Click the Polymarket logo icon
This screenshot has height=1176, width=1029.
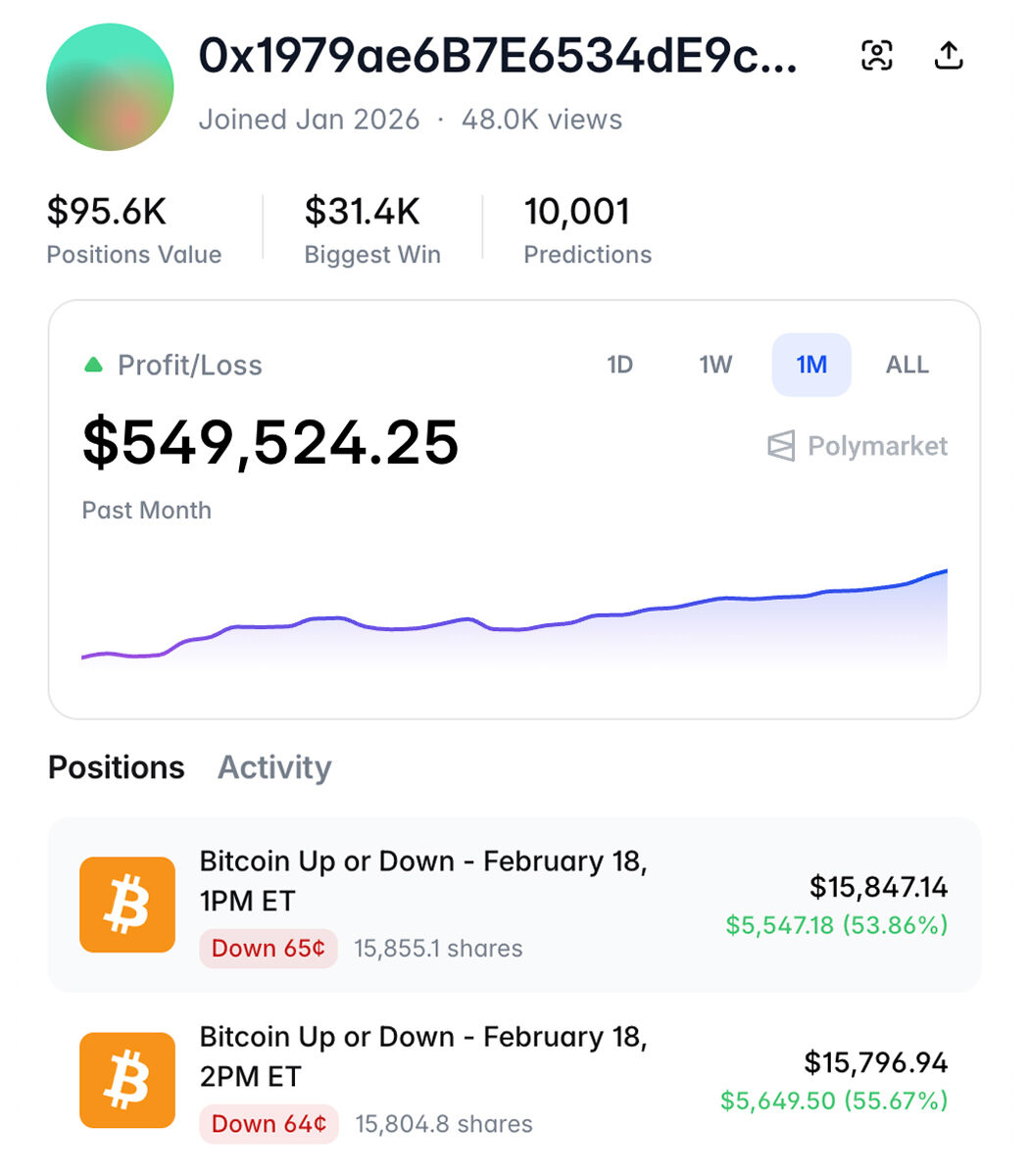point(781,447)
